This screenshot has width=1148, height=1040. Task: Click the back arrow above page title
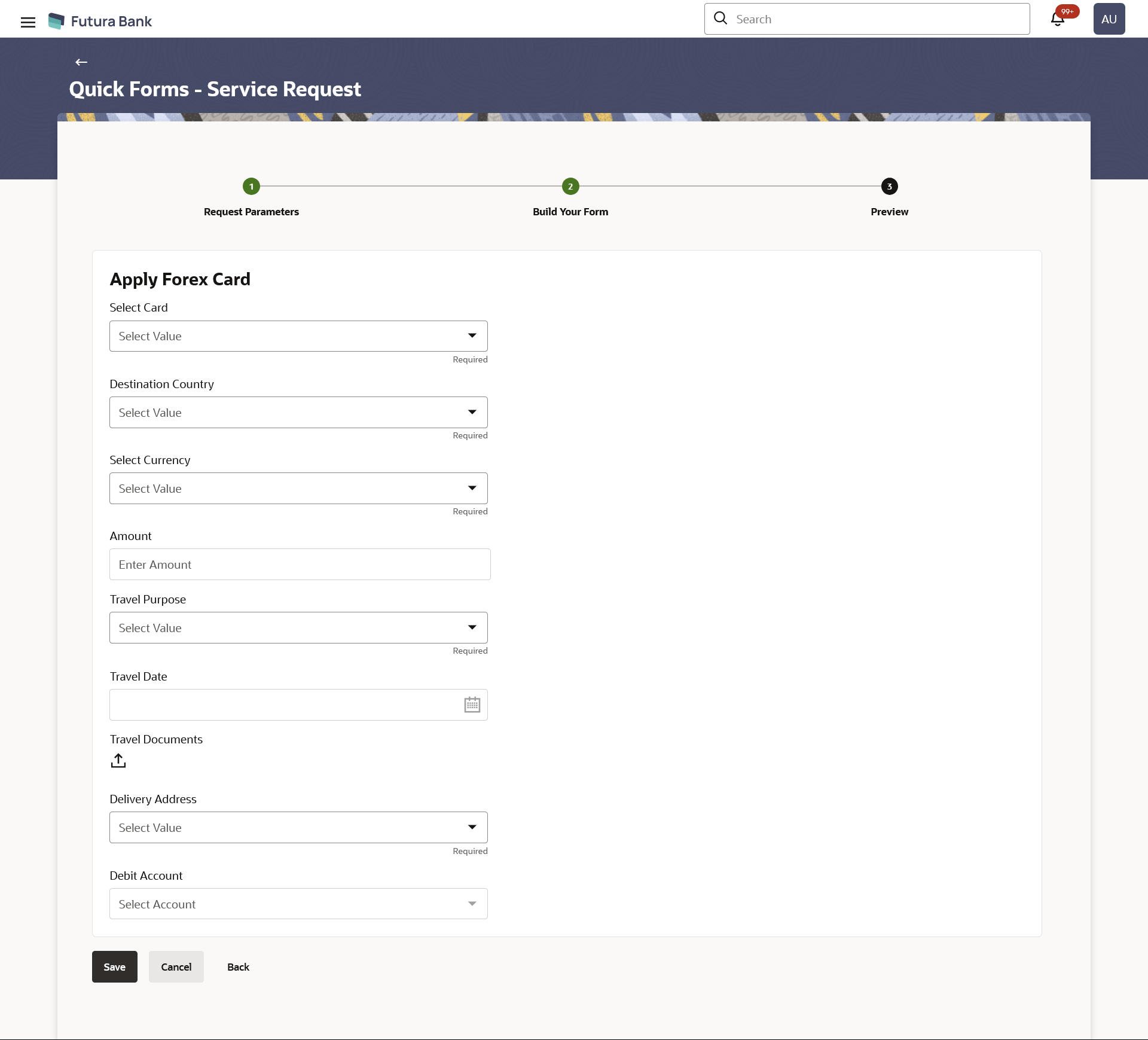[81, 62]
